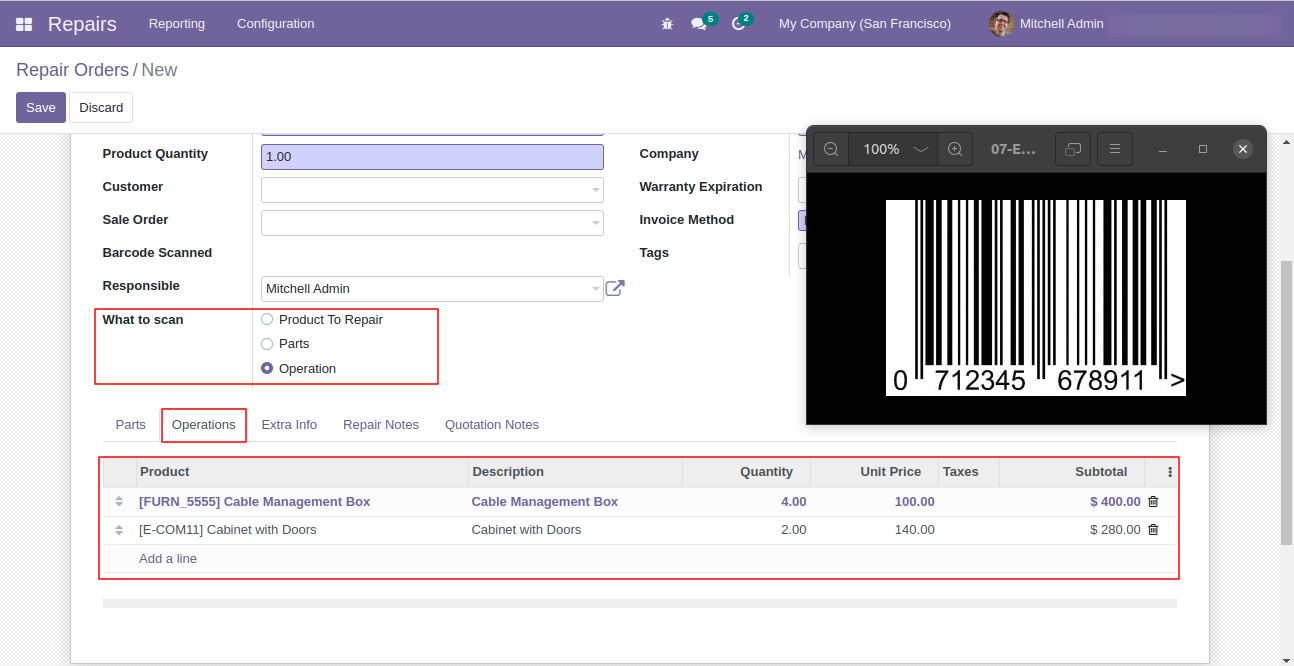Open Responsible external link icon
The image size is (1294, 666).
(x=615, y=288)
